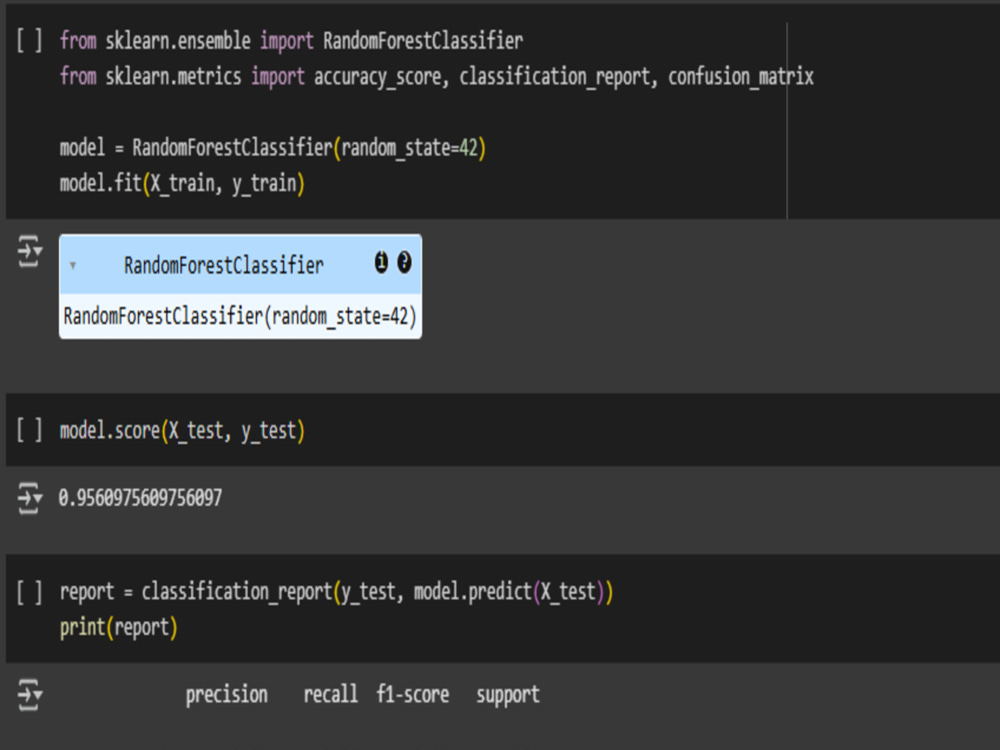Image resolution: width=1000 pixels, height=750 pixels.
Task: Click the RandomForestClassifier(random_state=42) estimator parameters text
Action: (240, 316)
